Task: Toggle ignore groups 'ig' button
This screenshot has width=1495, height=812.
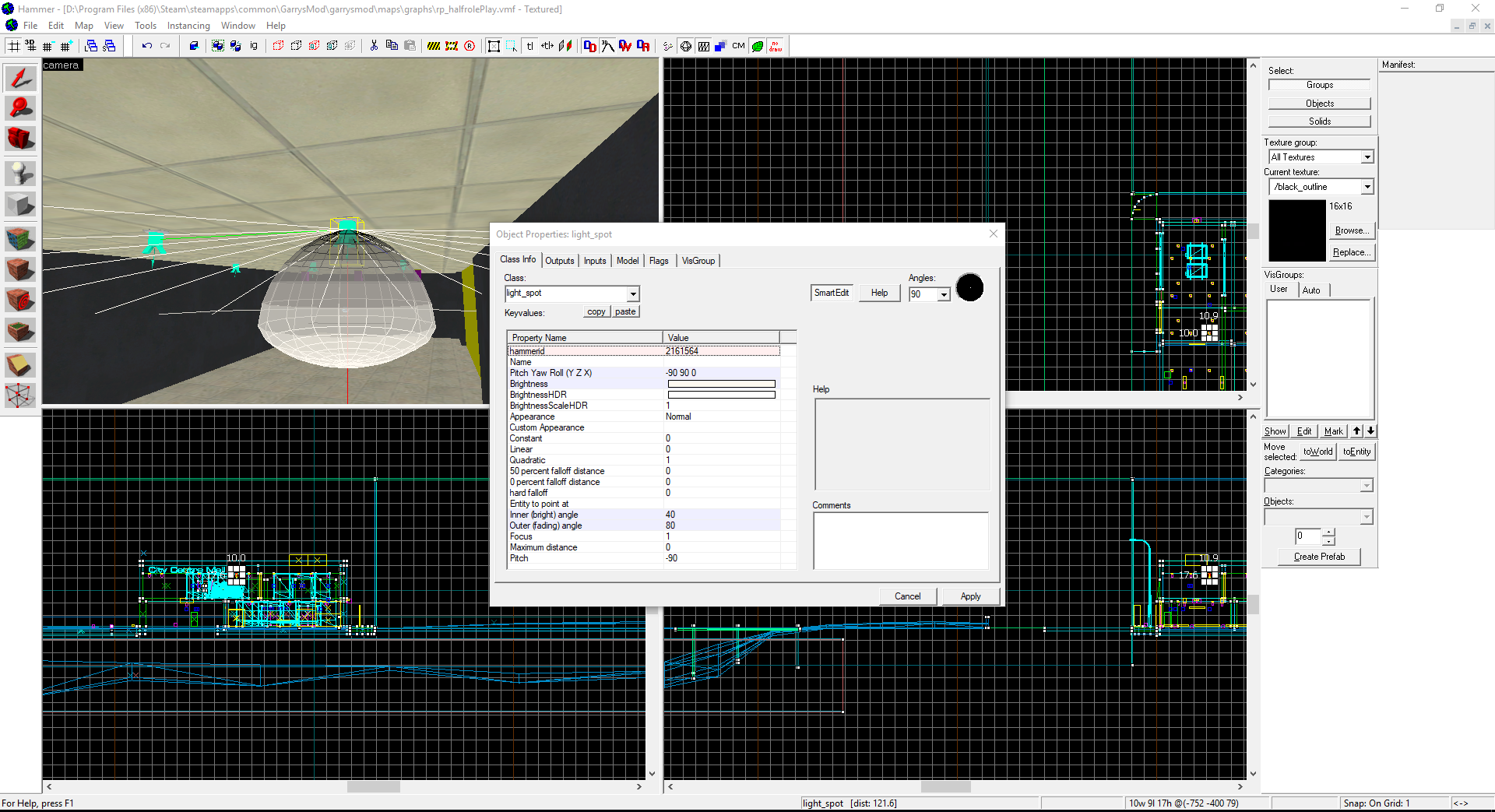Action: coord(254,46)
